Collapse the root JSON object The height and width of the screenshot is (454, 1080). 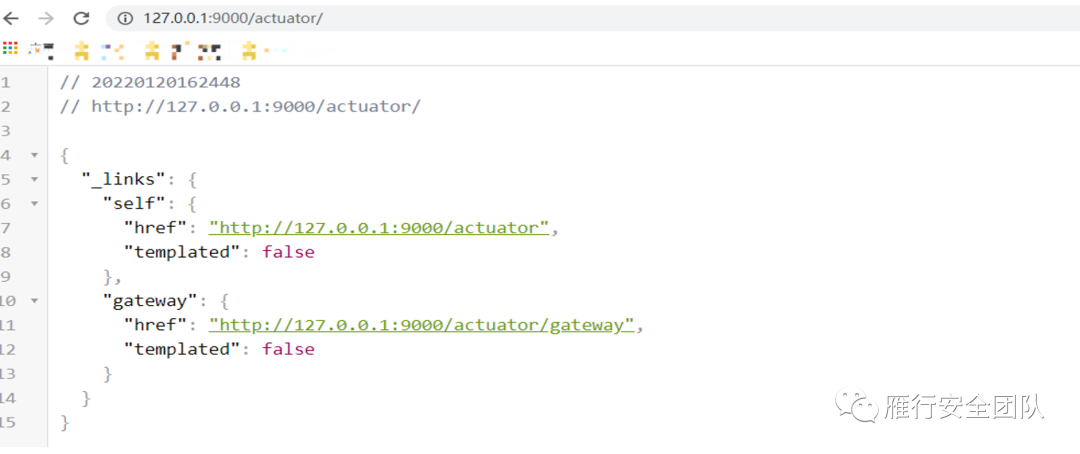(35, 155)
